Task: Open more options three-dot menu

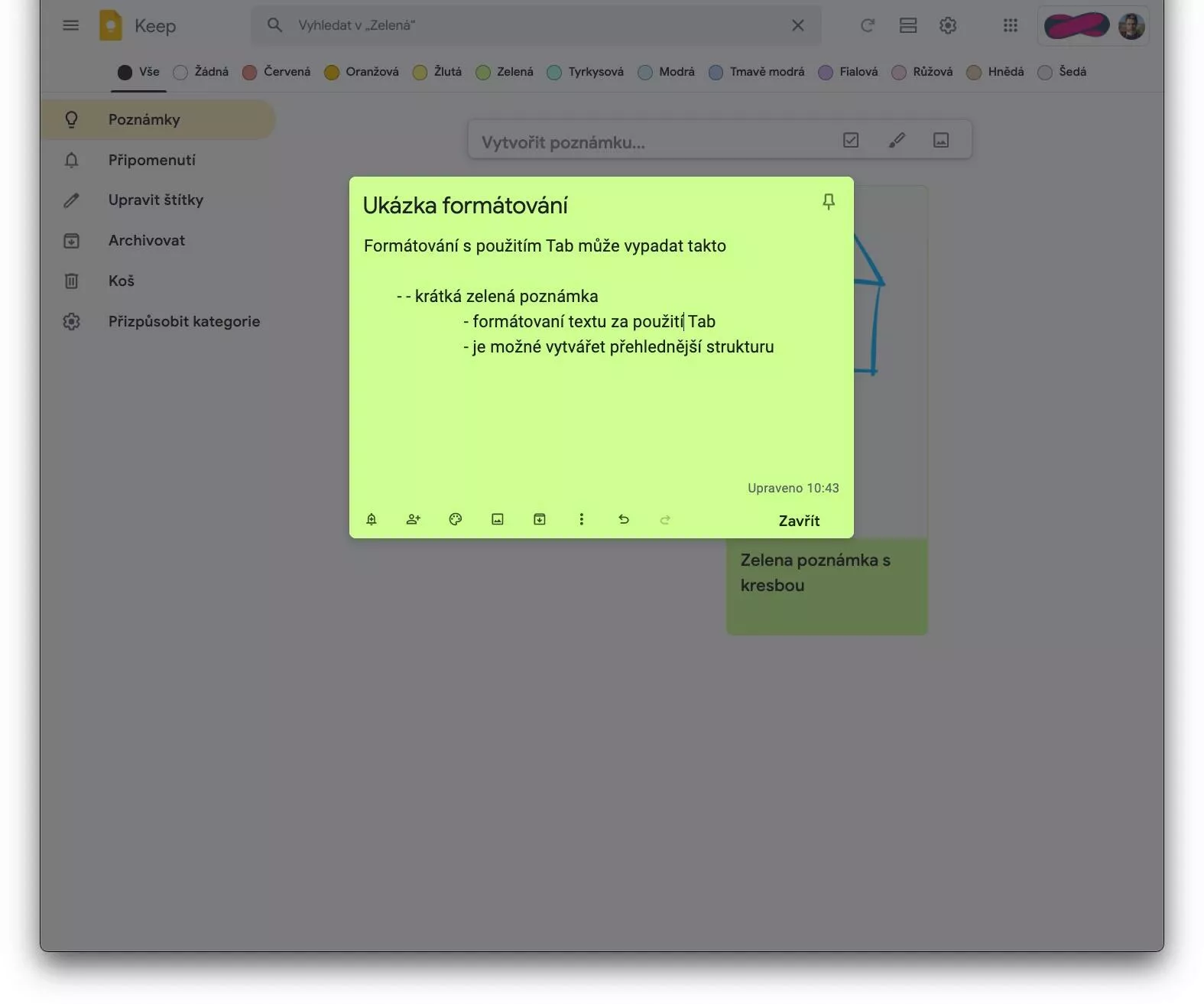Action: [582, 519]
